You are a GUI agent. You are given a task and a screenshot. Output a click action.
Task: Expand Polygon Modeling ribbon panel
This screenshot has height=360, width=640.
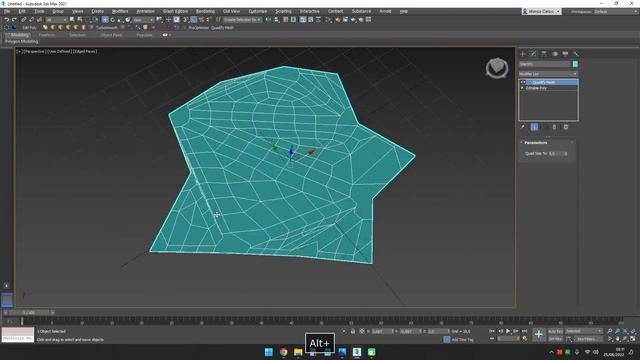(22, 42)
